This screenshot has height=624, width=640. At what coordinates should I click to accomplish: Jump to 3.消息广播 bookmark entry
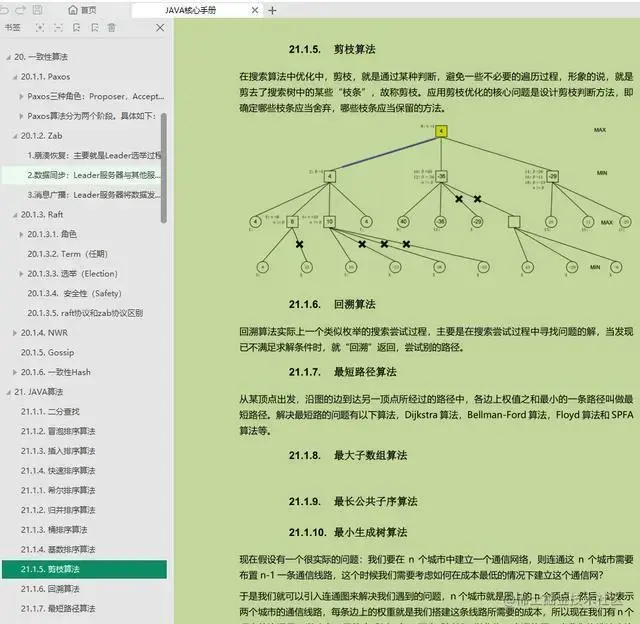[95, 195]
